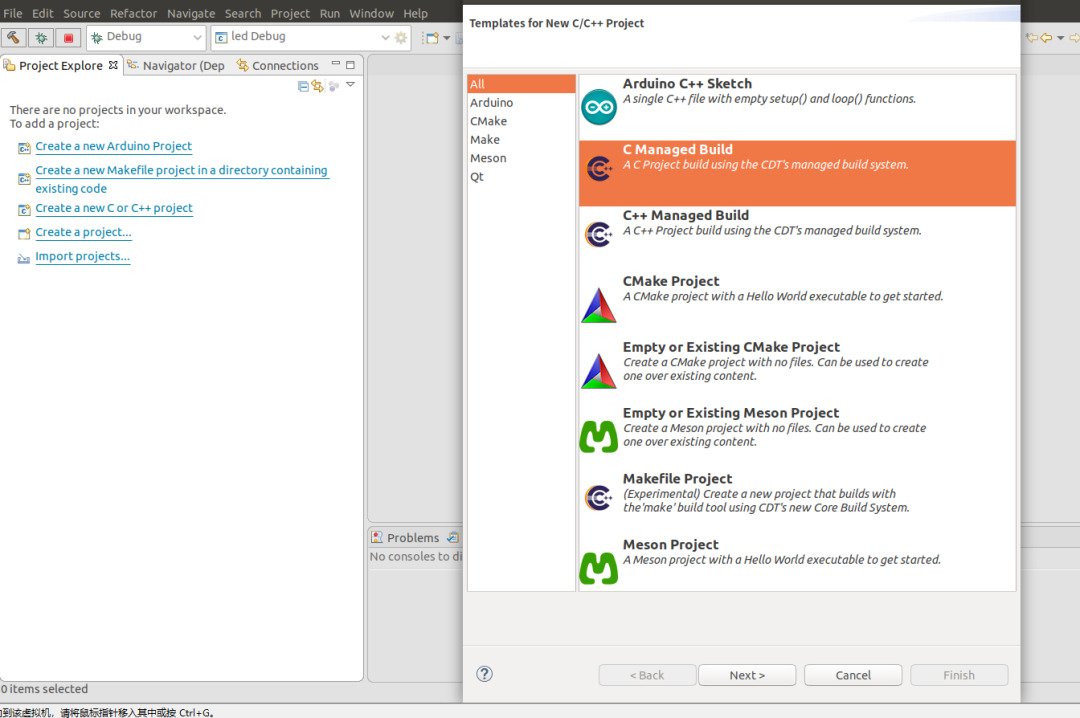The width and height of the screenshot is (1080, 718).
Task: Open the Help menu
Action: point(415,13)
